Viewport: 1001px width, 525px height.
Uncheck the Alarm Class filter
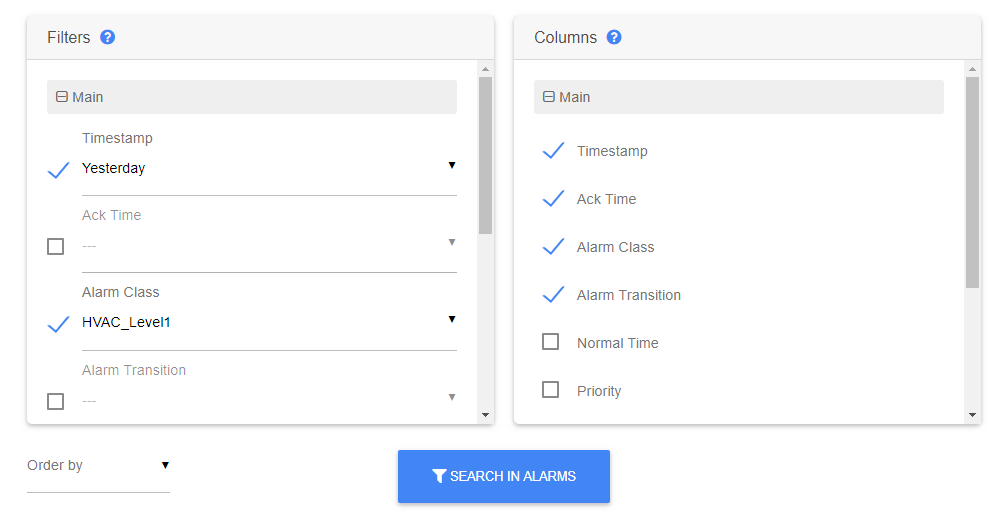(x=58, y=324)
